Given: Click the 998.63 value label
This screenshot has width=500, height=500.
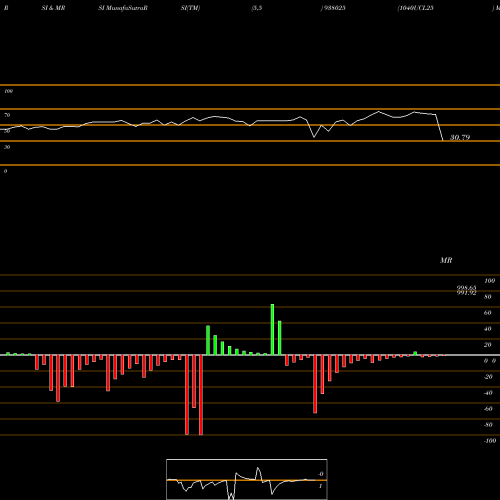Looking at the screenshot, I should pos(466,288).
